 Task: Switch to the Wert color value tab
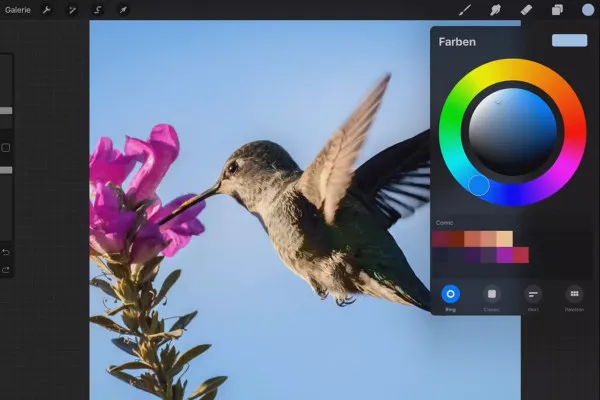click(x=533, y=294)
